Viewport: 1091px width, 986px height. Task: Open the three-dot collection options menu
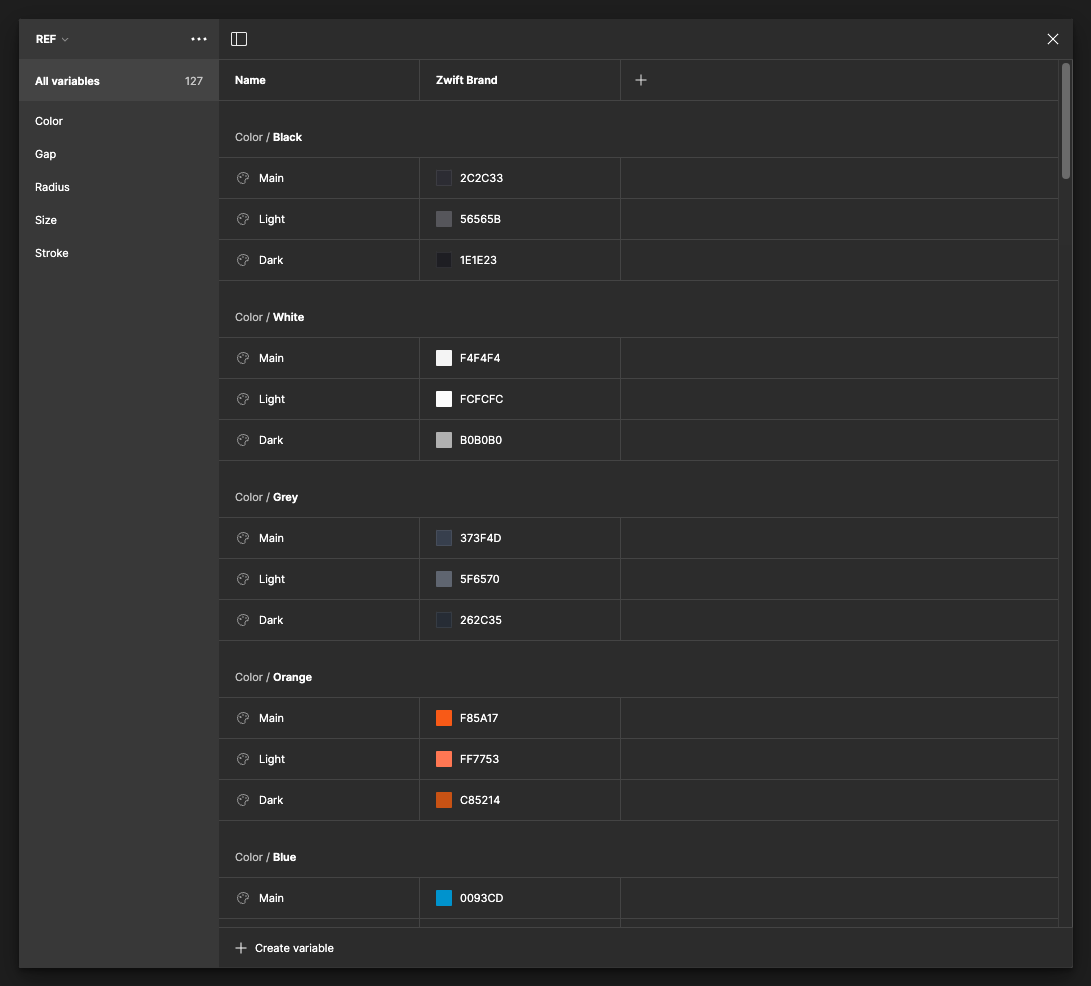point(199,39)
